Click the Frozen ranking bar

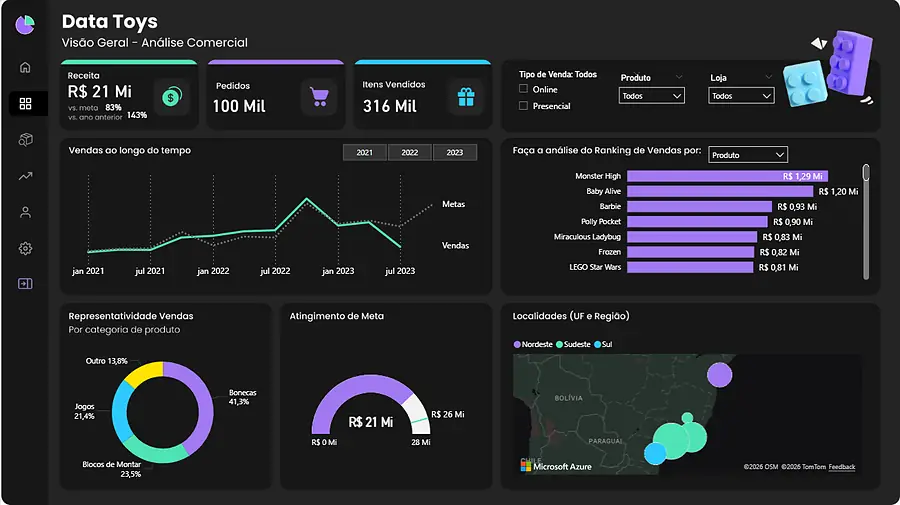point(690,252)
